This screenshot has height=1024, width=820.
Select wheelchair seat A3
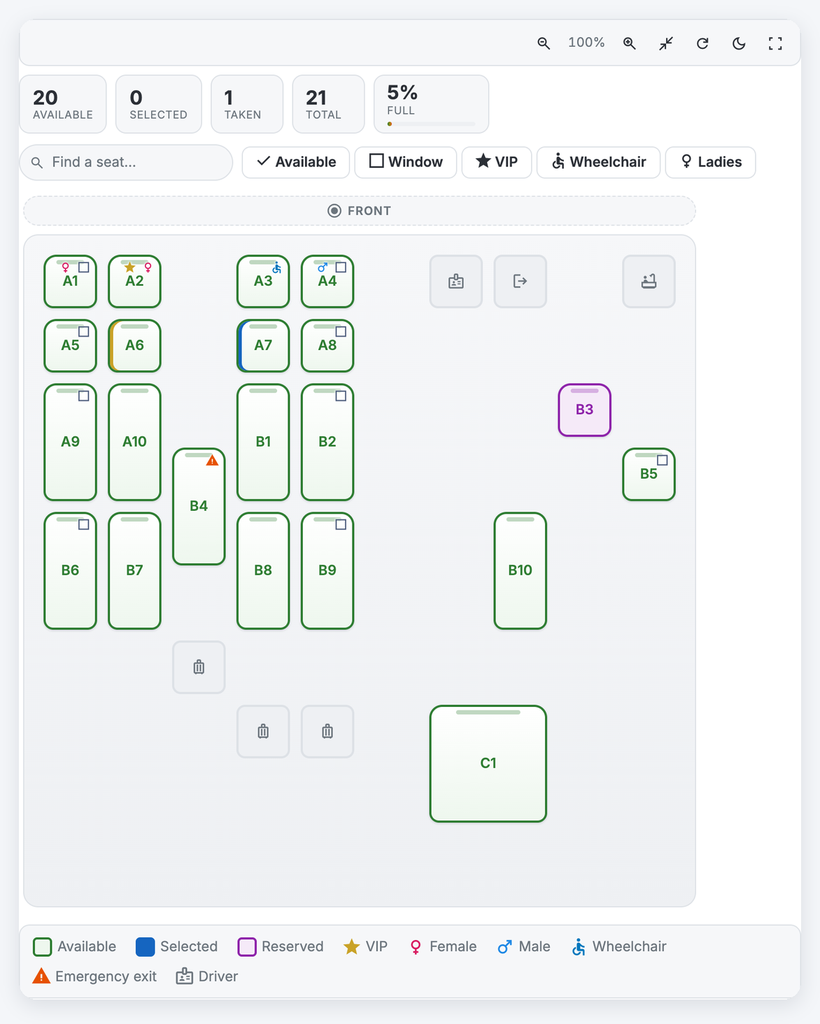263,281
